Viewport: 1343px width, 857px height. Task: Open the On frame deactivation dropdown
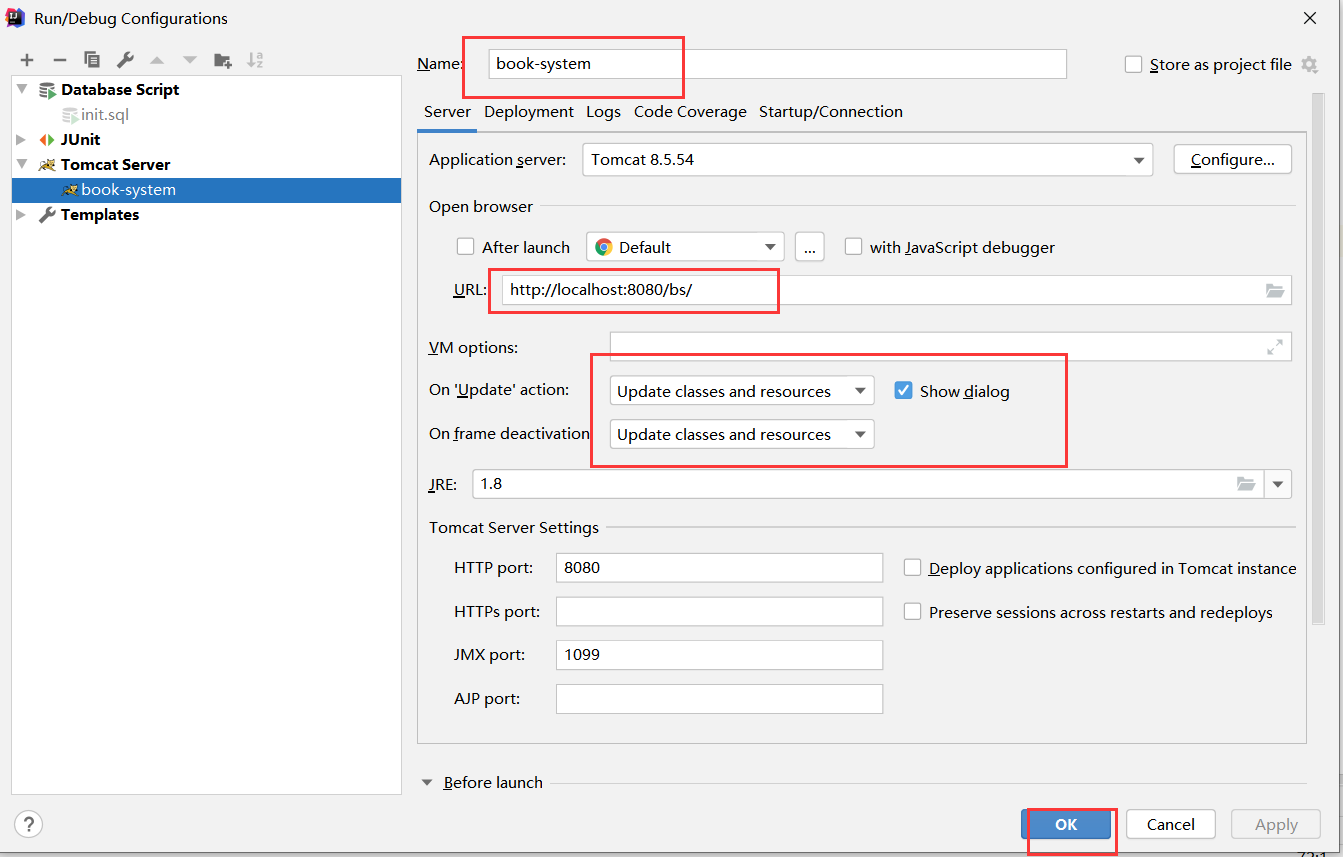tap(742, 434)
